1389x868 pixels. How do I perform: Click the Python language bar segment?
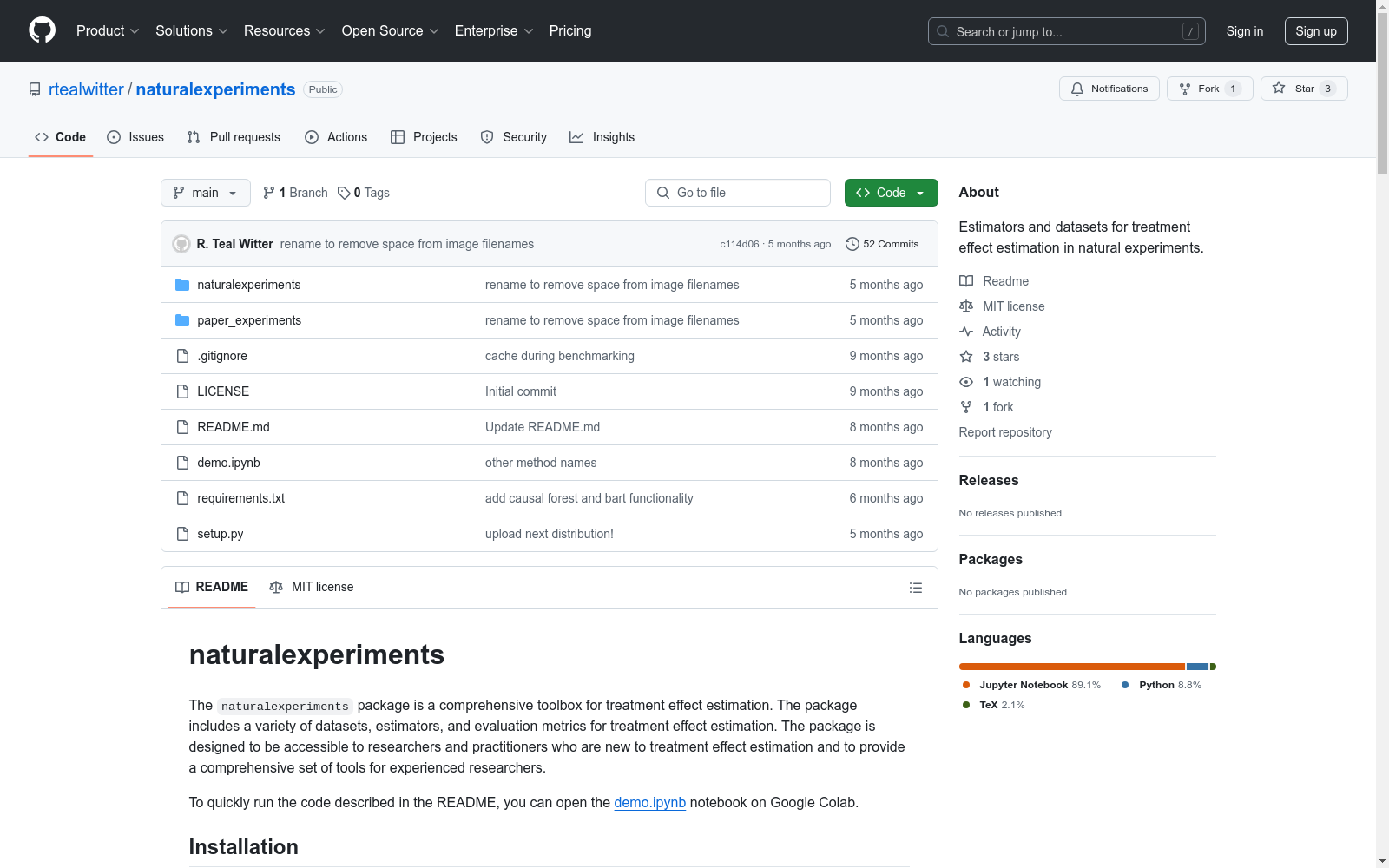coord(1198,667)
